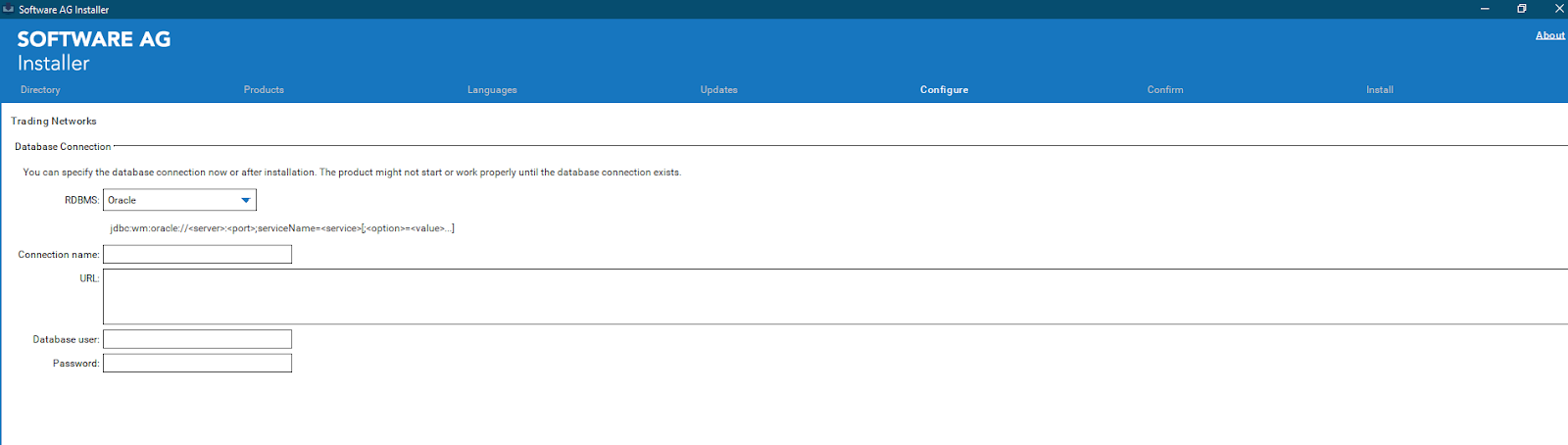Viewport: 1568px width, 445px height.
Task: Go to the Install step
Action: [x=1380, y=89]
